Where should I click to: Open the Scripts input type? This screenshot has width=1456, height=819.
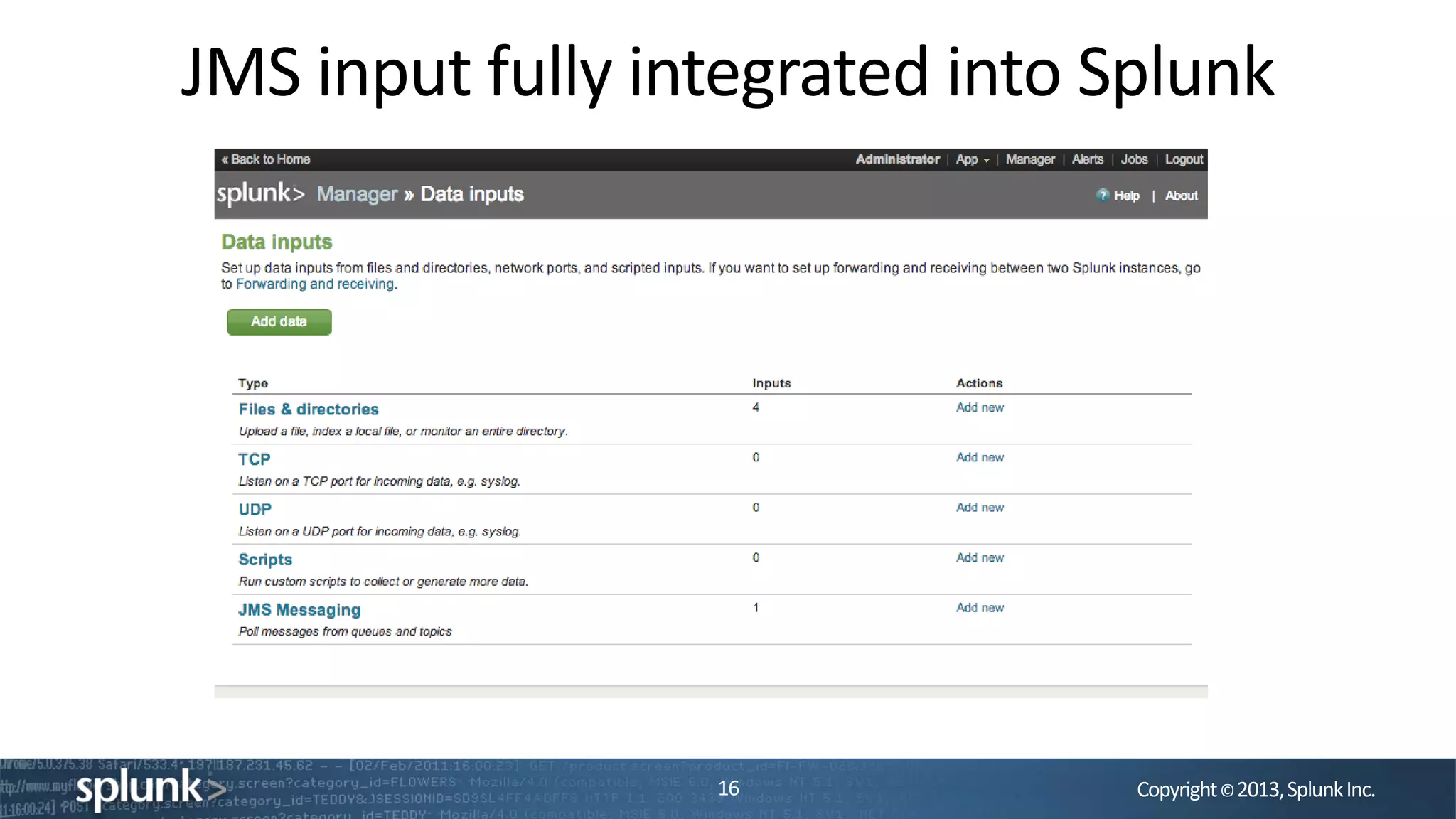[x=265, y=560]
